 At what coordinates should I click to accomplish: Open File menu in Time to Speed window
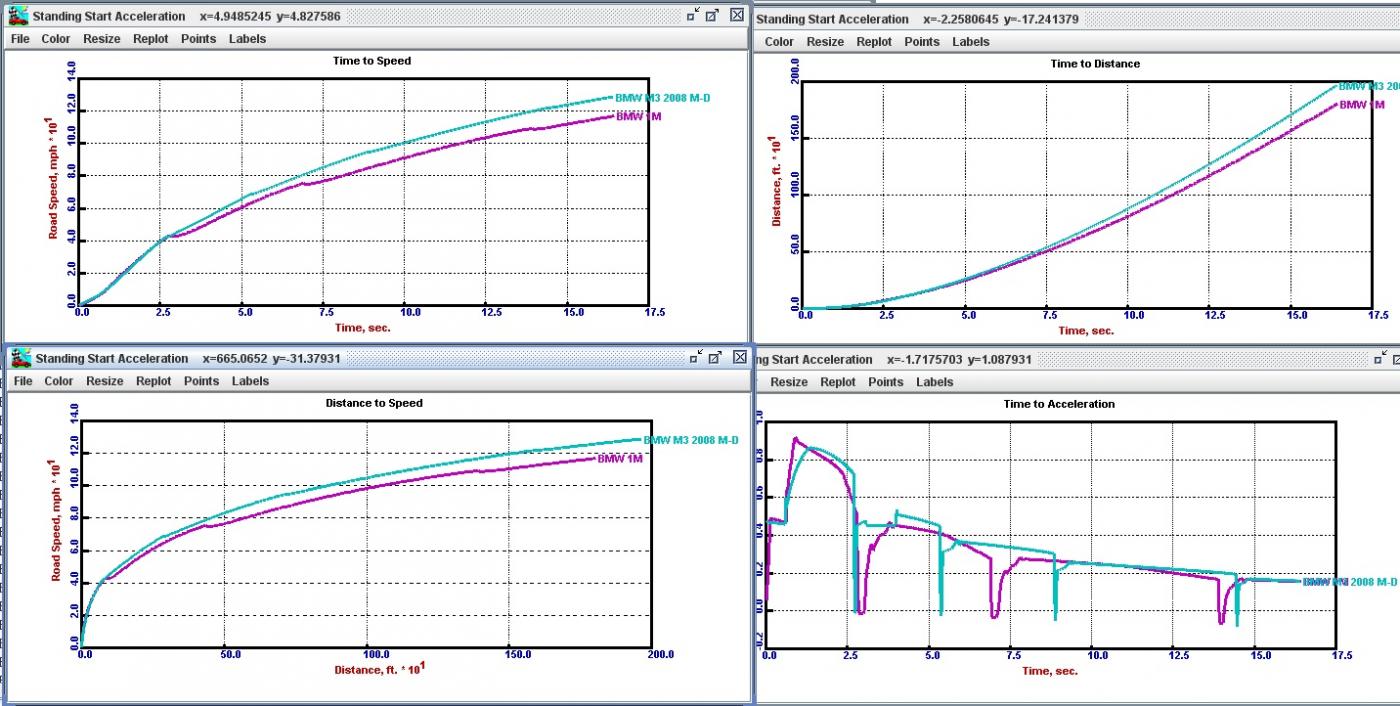coord(21,39)
